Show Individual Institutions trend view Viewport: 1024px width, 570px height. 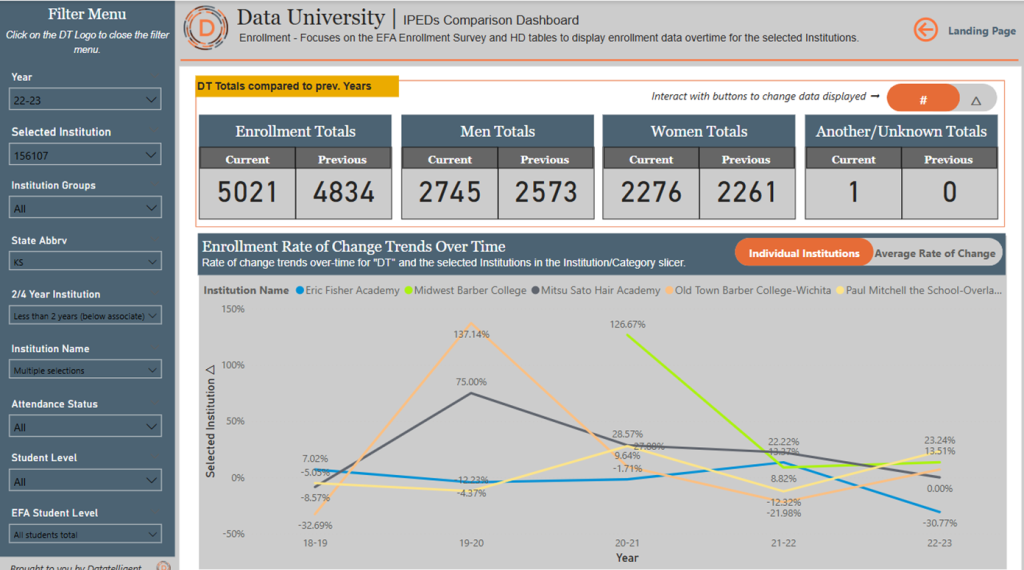[x=804, y=253]
